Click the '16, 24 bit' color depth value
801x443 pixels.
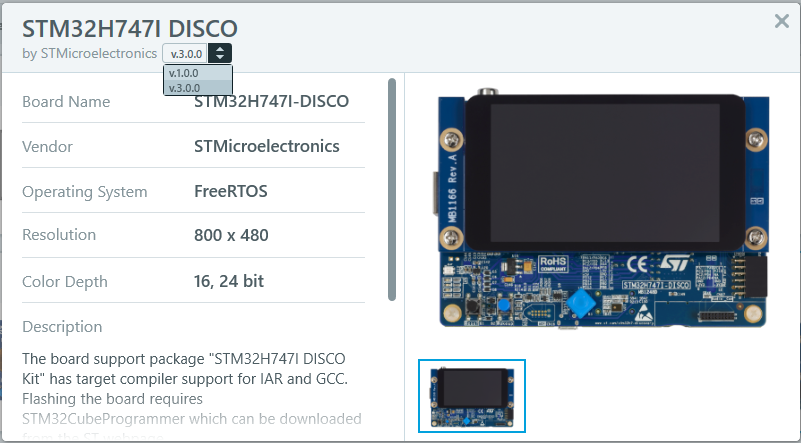tap(229, 281)
